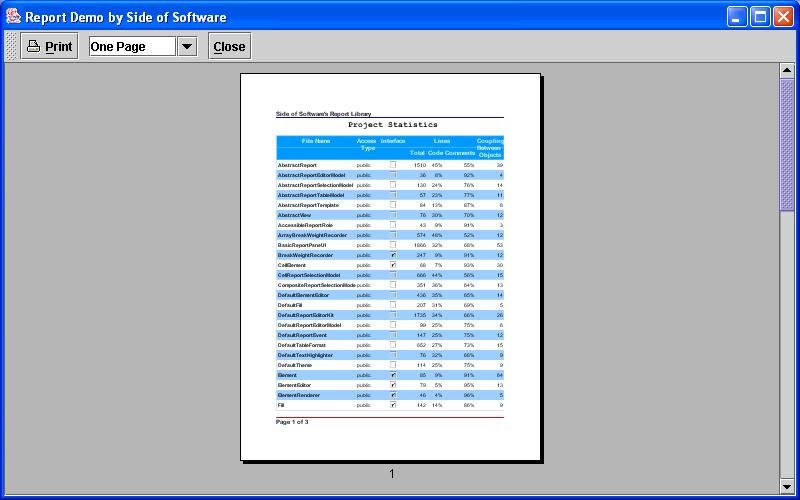Image resolution: width=800 pixels, height=500 pixels.
Task: Click the AbstractReportSelectionModel row name
Action: 315,185
